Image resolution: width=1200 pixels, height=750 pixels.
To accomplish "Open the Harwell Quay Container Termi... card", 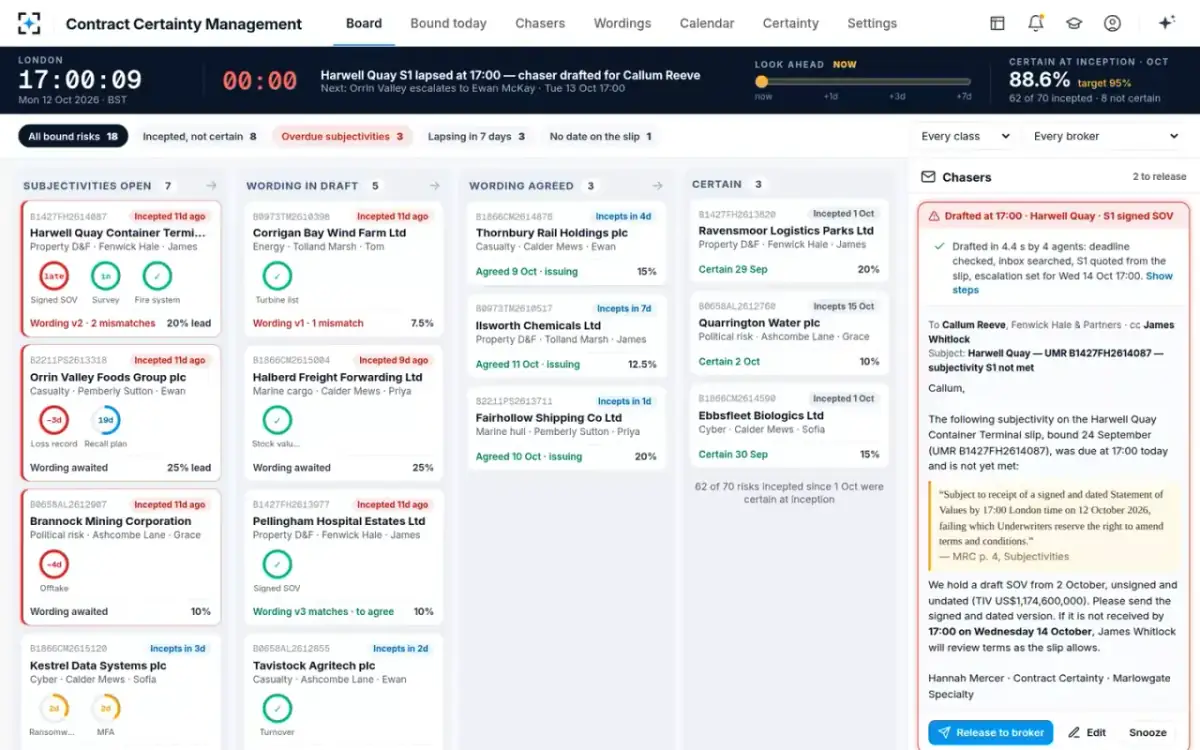I will click(121, 269).
